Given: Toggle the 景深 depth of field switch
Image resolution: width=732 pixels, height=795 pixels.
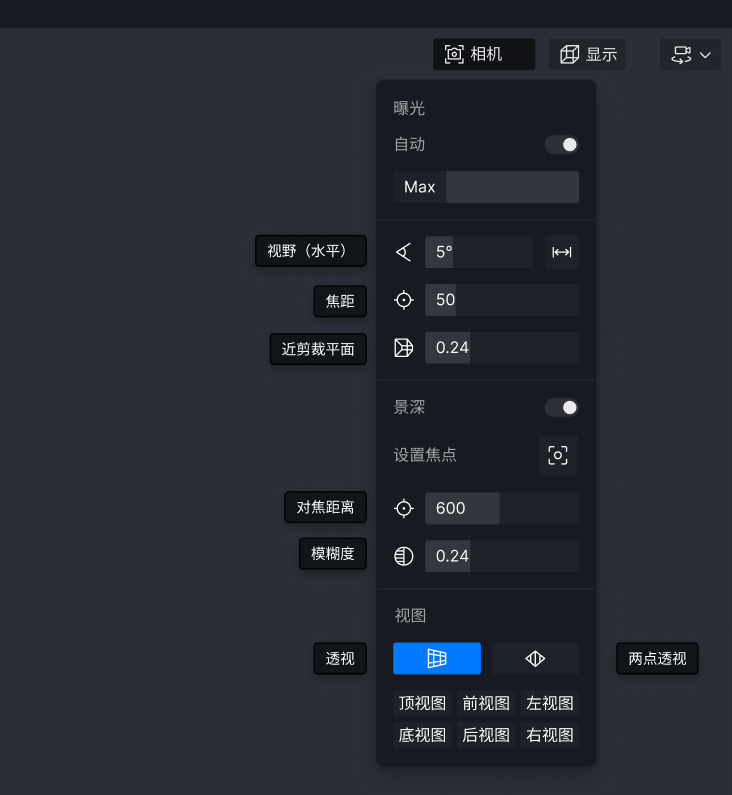Looking at the screenshot, I should (x=562, y=408).
